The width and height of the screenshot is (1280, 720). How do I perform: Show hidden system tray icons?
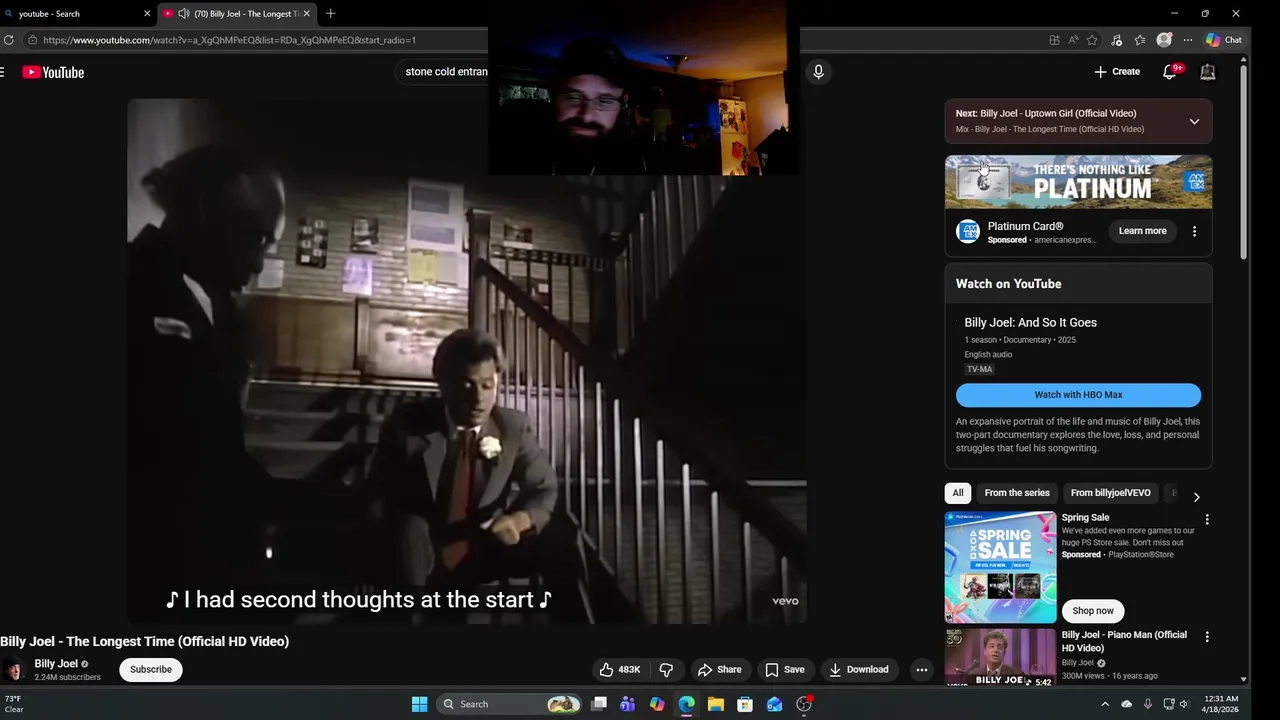(1105, 704)
